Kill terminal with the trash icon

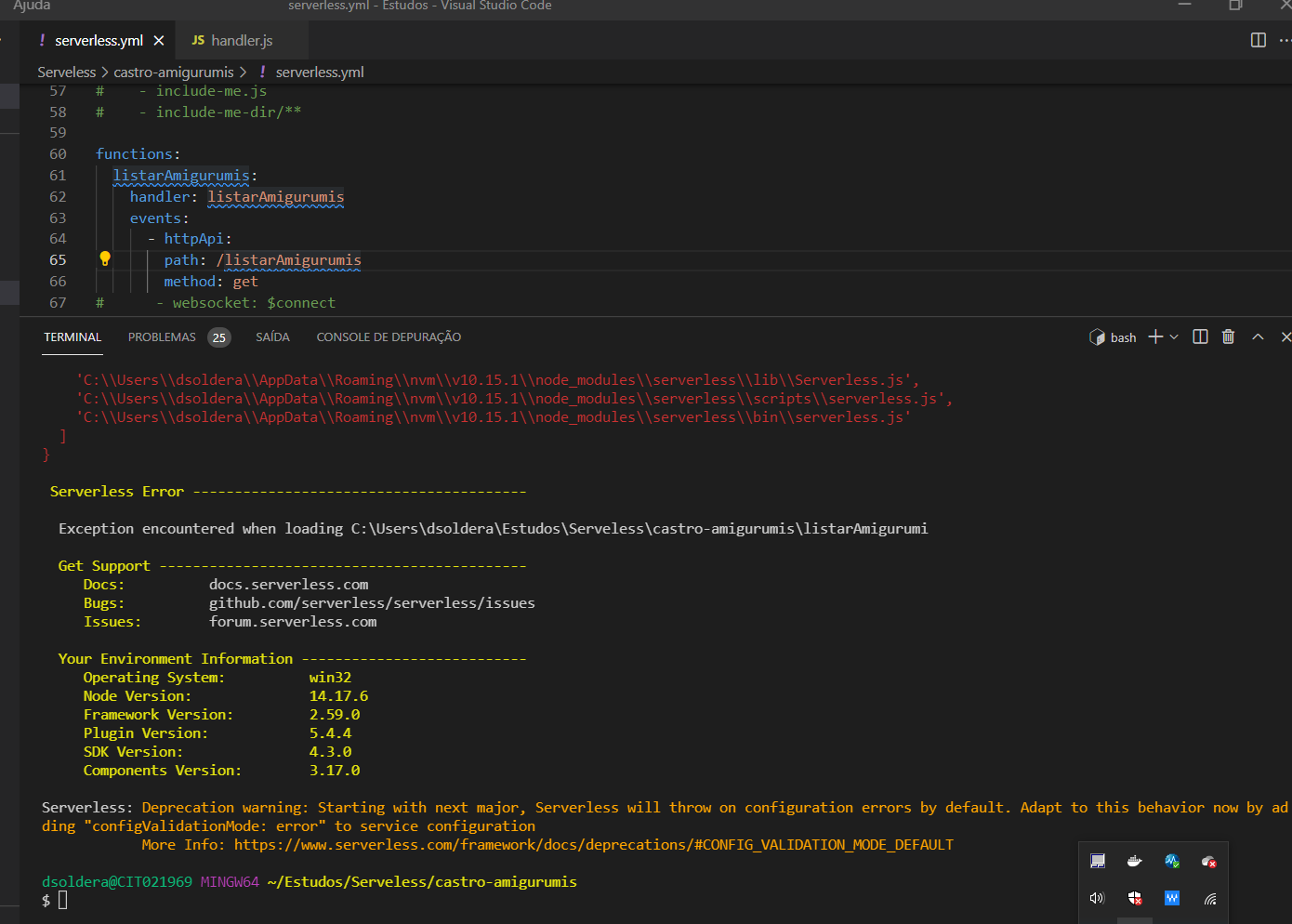click(x=1228, y=337)
